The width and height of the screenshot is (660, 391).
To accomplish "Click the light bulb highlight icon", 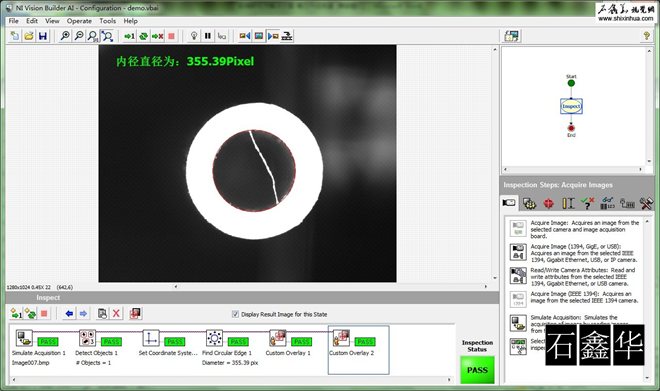I will (x=194, y=36).
